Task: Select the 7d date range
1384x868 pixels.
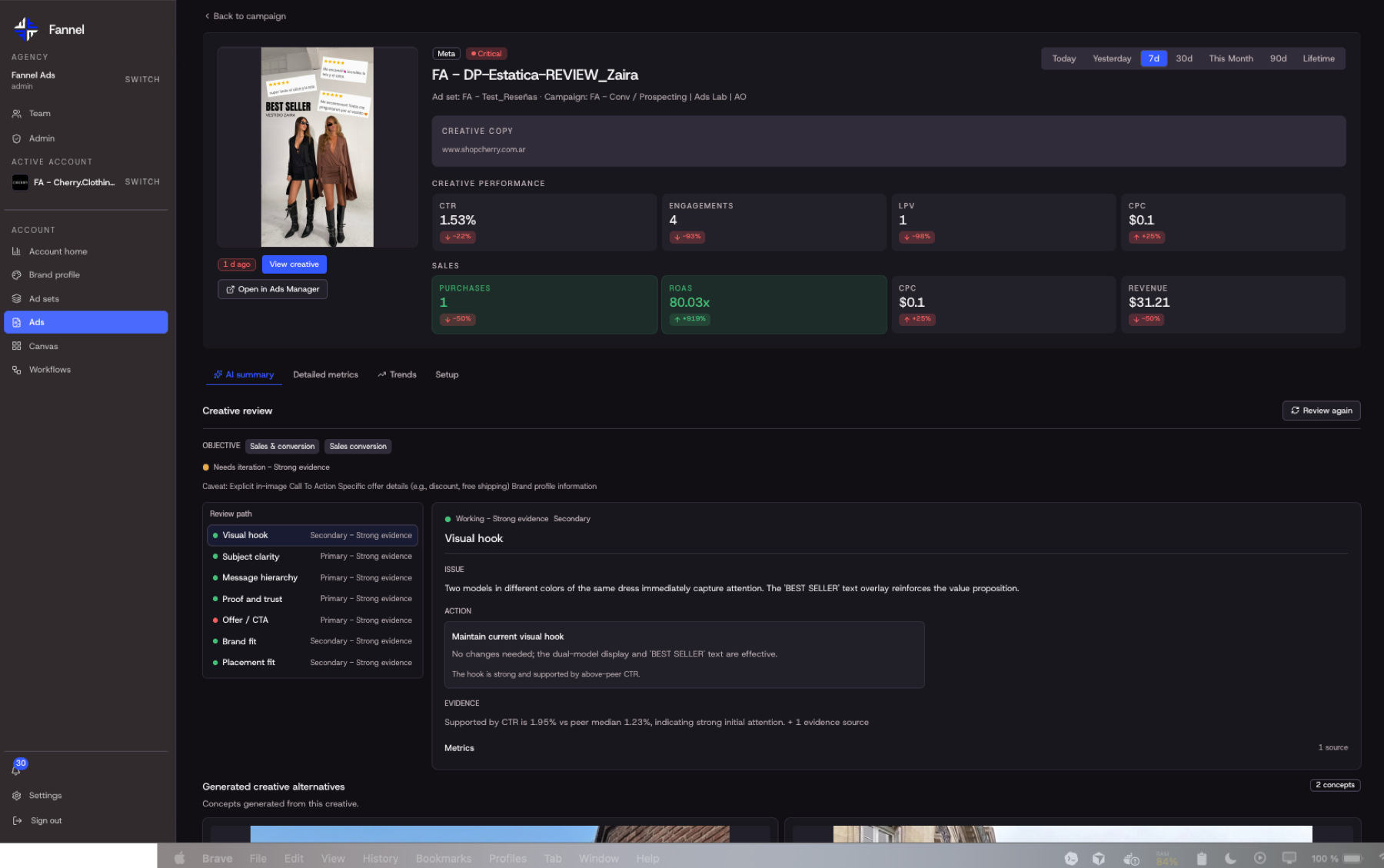Action: pyautogui.click(x=1153, y=58)
